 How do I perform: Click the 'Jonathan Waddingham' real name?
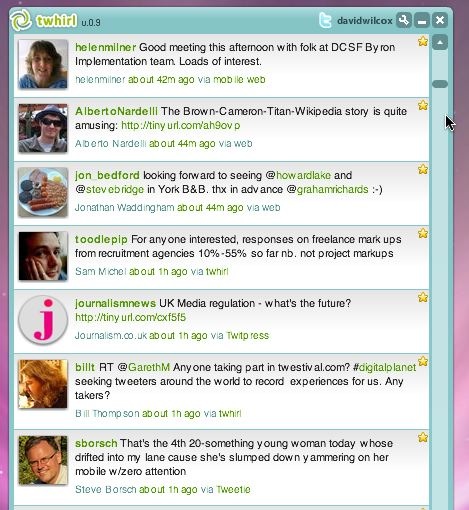coord(124,207)
